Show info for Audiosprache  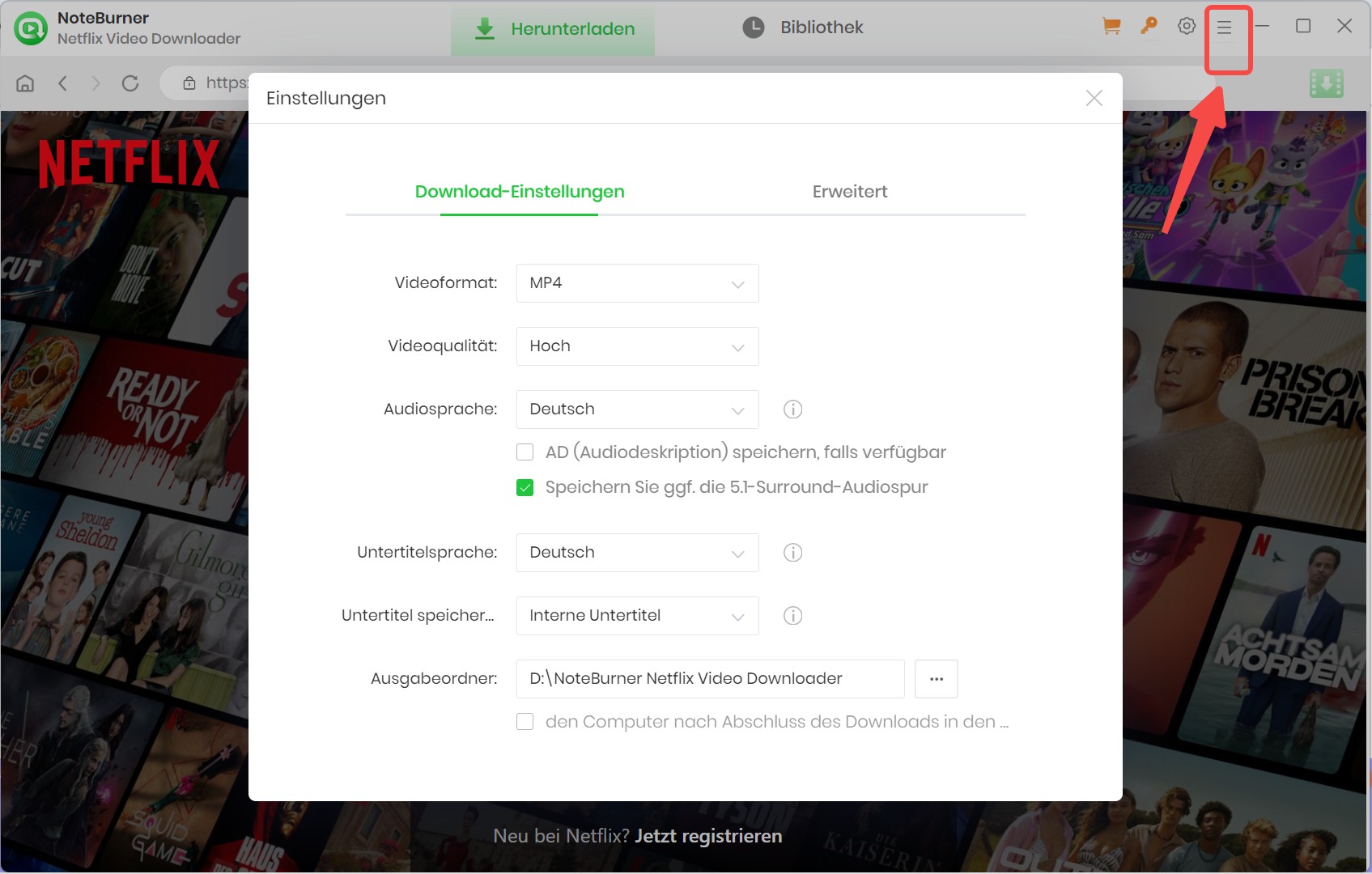coord(793,409)
